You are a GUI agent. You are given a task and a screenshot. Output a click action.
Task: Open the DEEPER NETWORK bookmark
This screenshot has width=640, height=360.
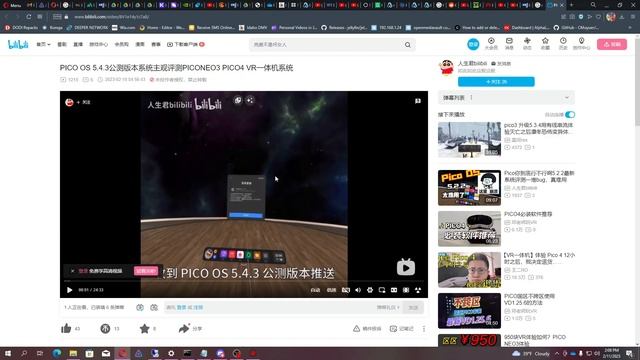click(x=87, y=28)
